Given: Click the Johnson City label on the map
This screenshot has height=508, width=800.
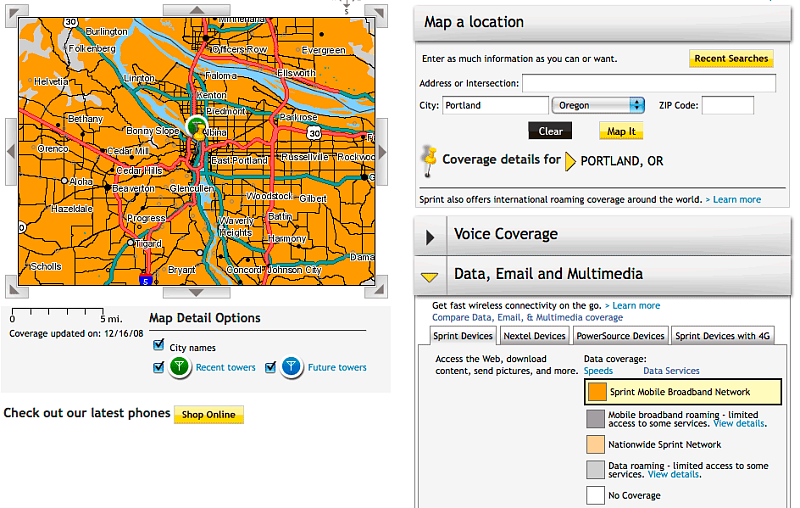Looking at the screenshot, I should (x=294, y=270).
